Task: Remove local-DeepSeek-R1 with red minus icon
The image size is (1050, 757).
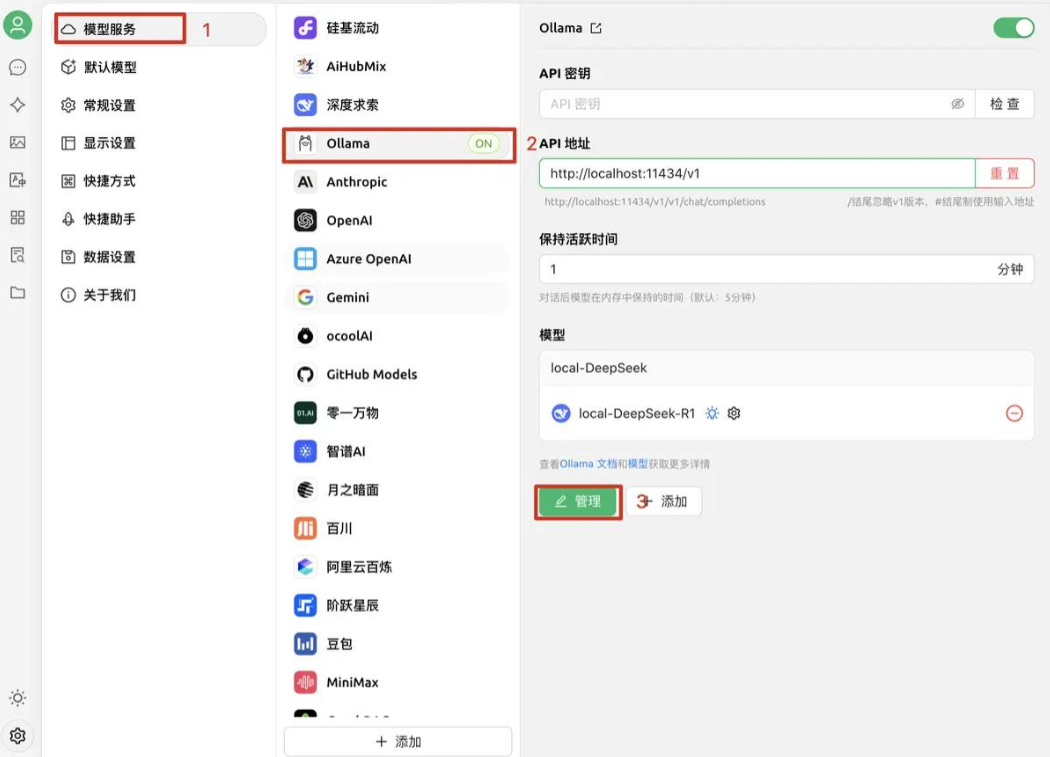Action: click(x=1014, y=413)
